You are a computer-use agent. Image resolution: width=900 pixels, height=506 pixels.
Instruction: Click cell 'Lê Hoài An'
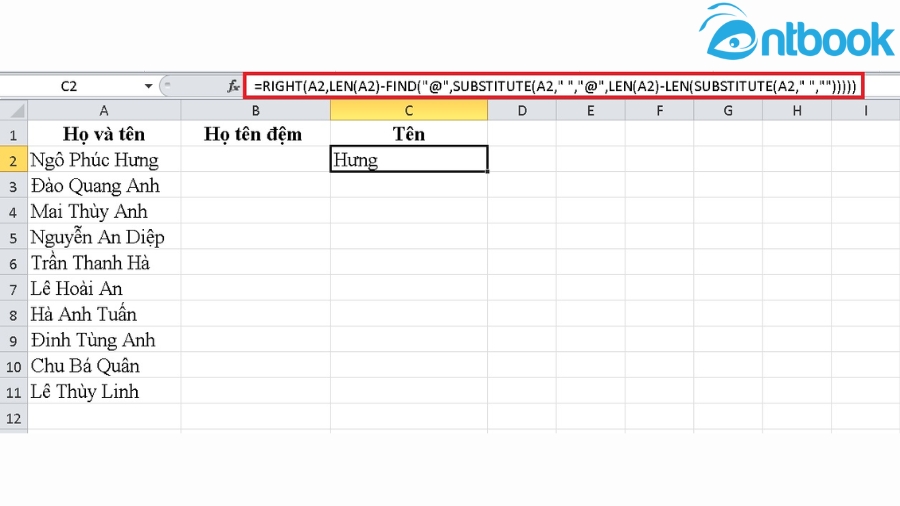point(104,289)
